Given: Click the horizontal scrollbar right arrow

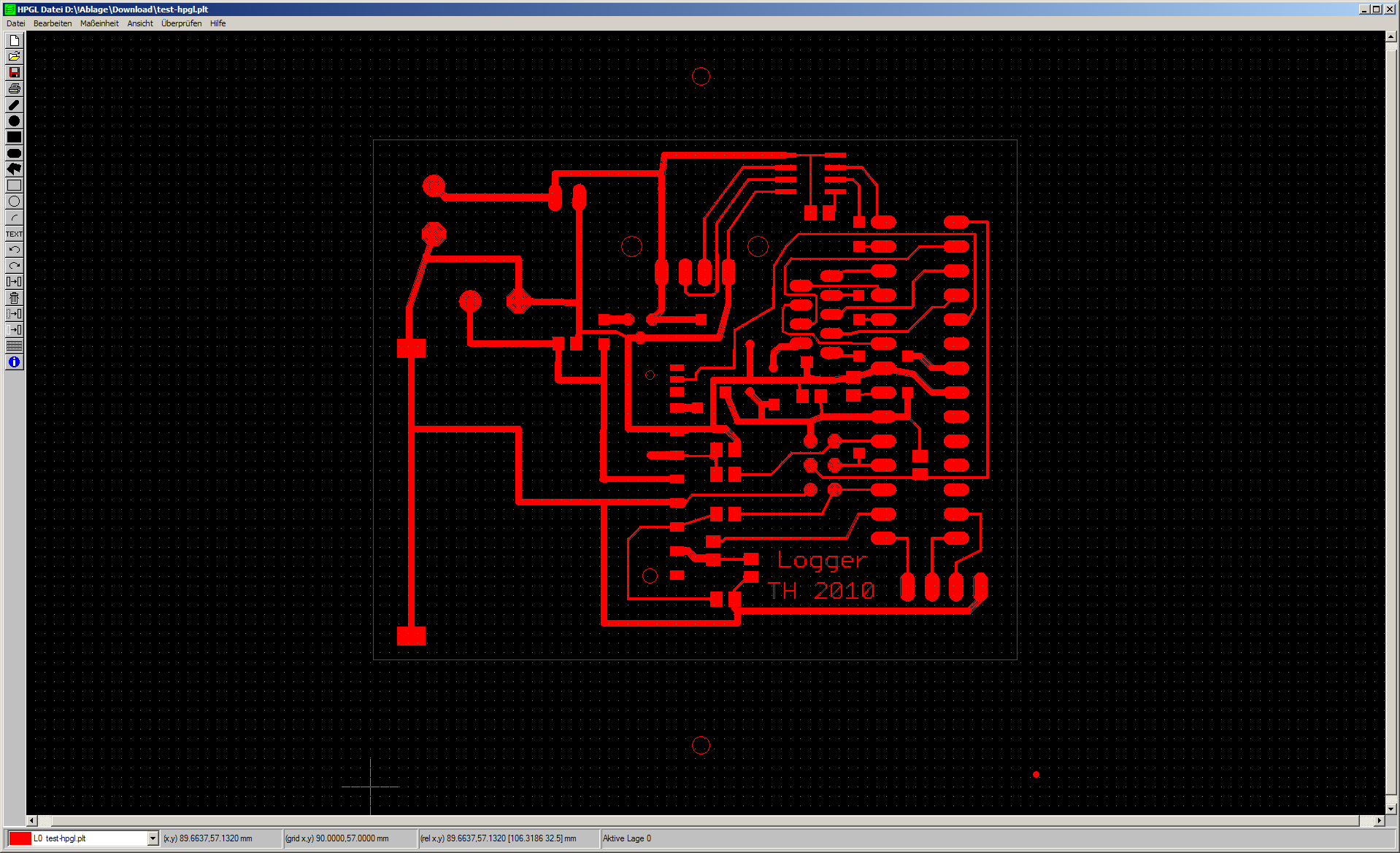Looking at the screenshot, I should pyautogui.click(x=1380, y=821).
